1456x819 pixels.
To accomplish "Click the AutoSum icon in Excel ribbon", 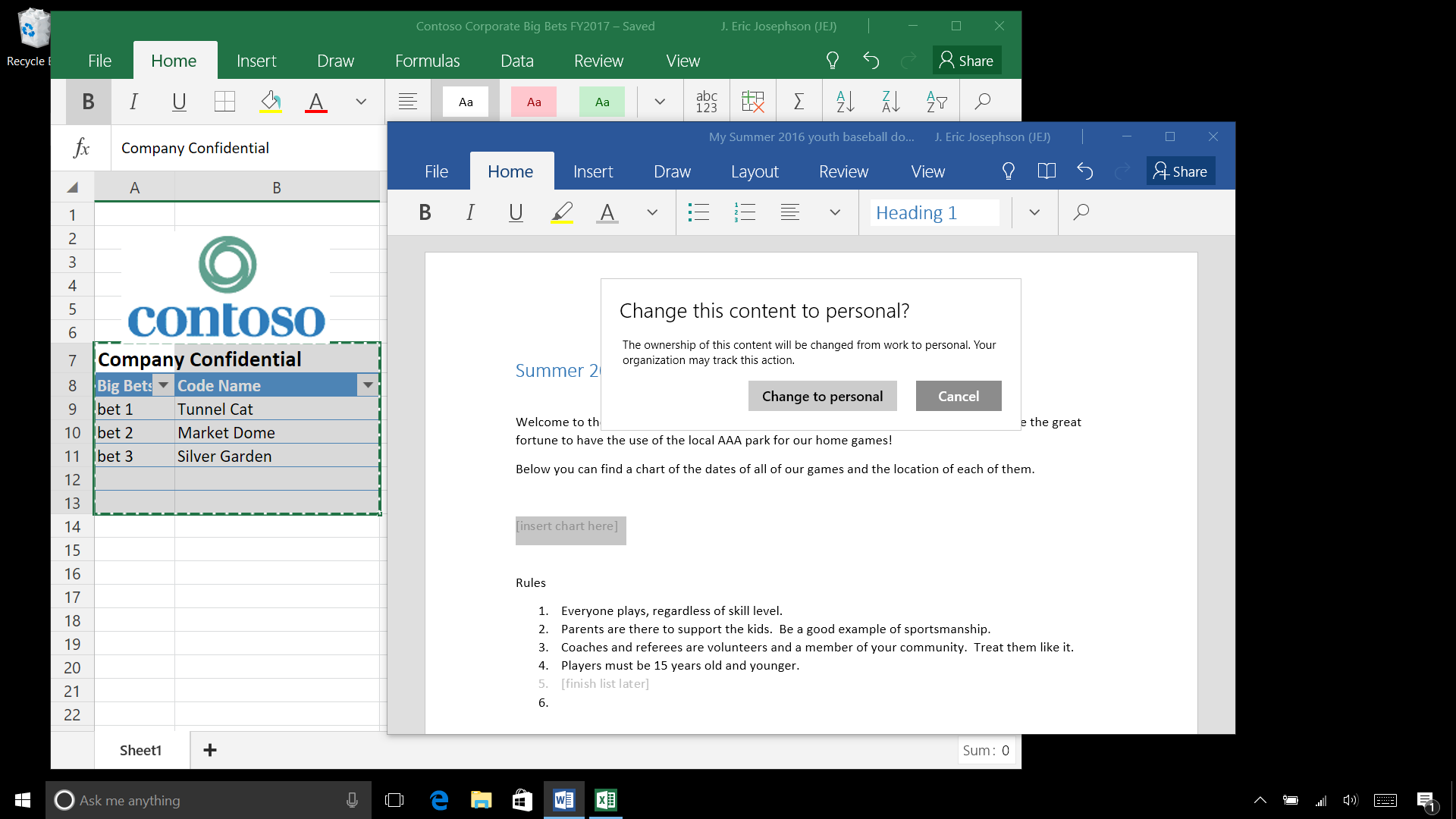I will tap(800, 101).
